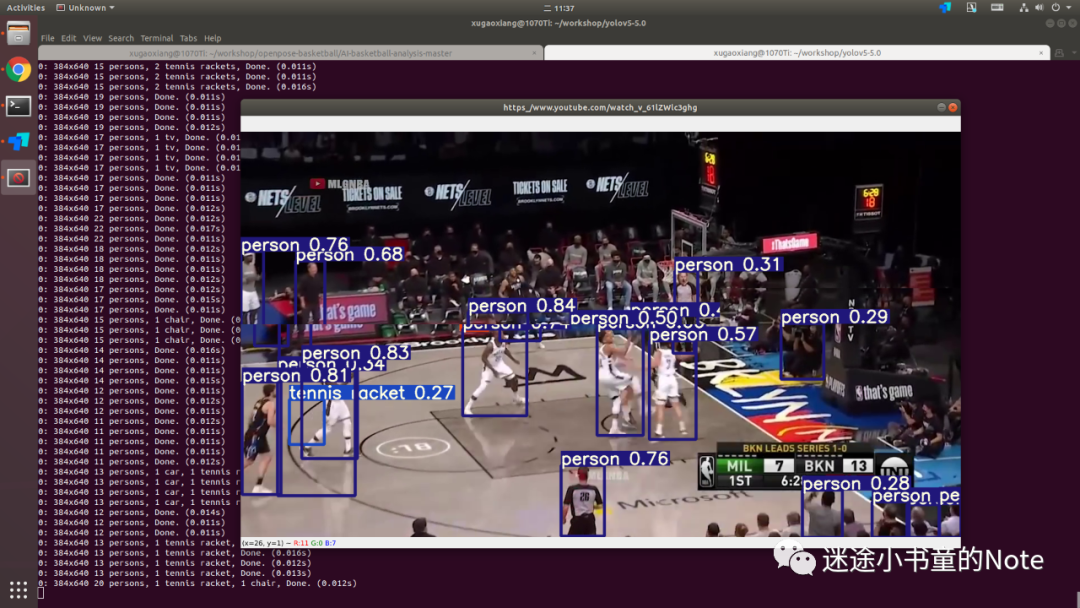This screenshot has width=1080, height=608.
Task: Close the openpose-basketball terminal tab
Action: coord(534,53)
